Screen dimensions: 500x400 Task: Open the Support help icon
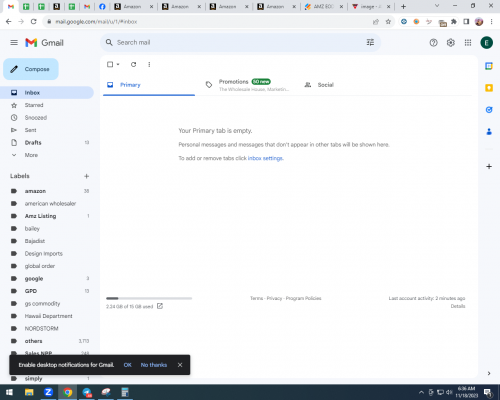pos(433,43)
